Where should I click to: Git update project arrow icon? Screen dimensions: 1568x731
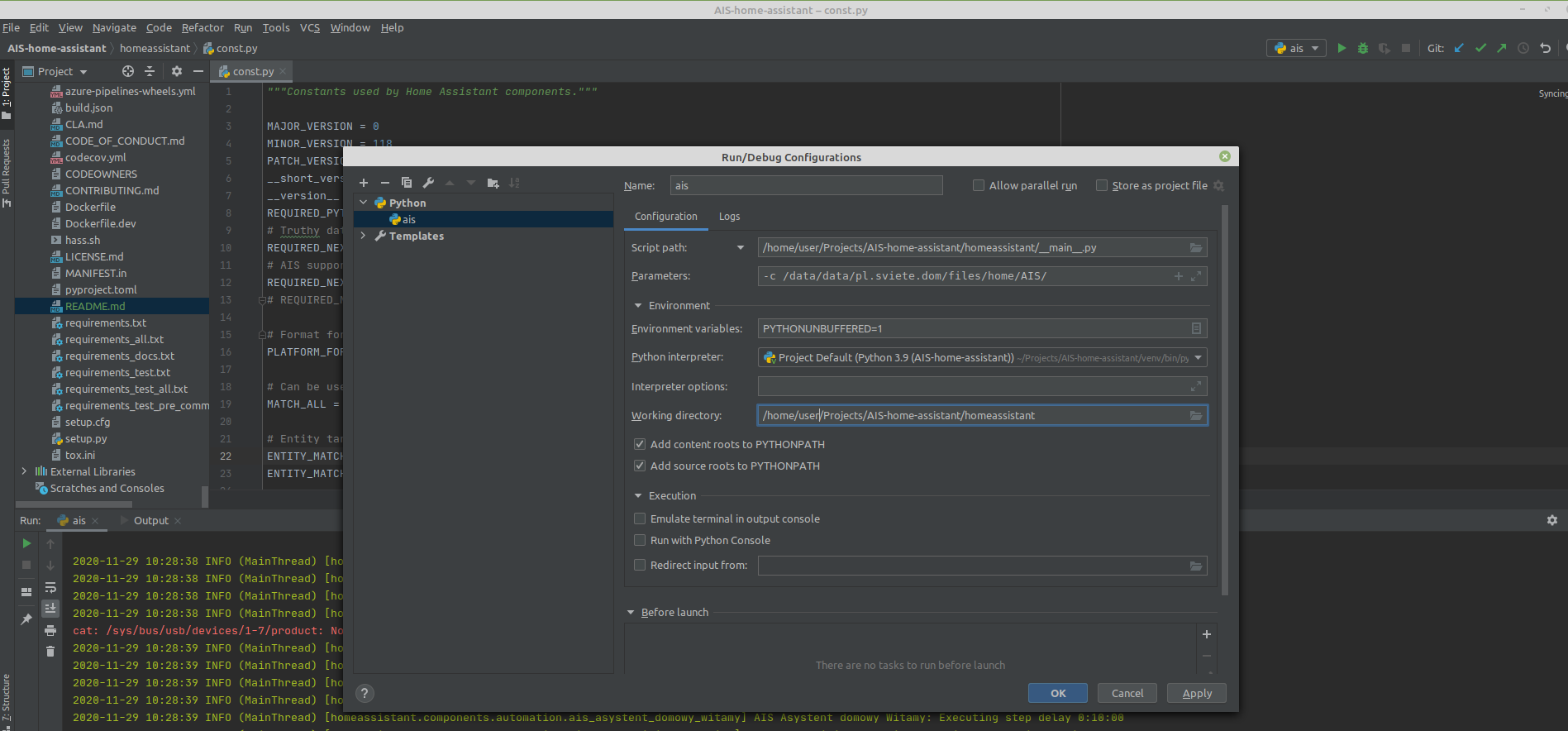[1459, 48]
